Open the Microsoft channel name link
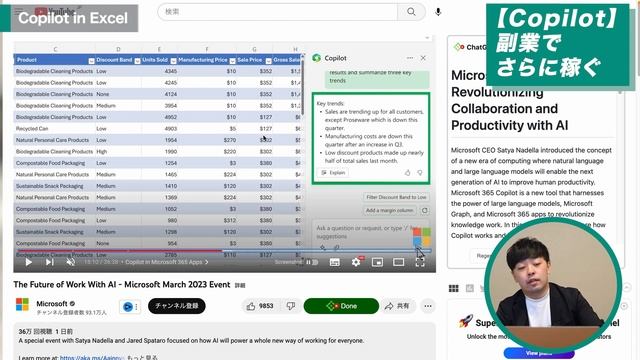Viewport: 640px width, 360px height. (51, 304)
